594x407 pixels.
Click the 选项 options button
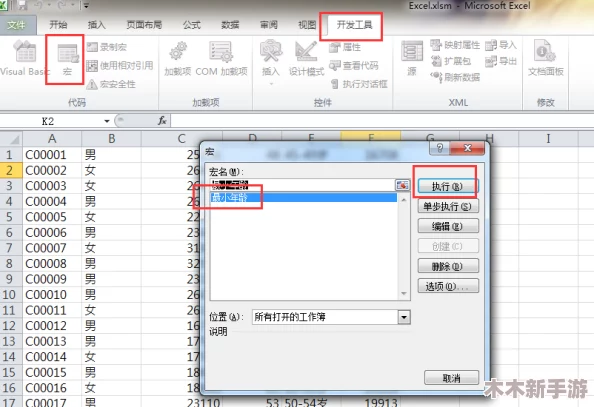448,286
